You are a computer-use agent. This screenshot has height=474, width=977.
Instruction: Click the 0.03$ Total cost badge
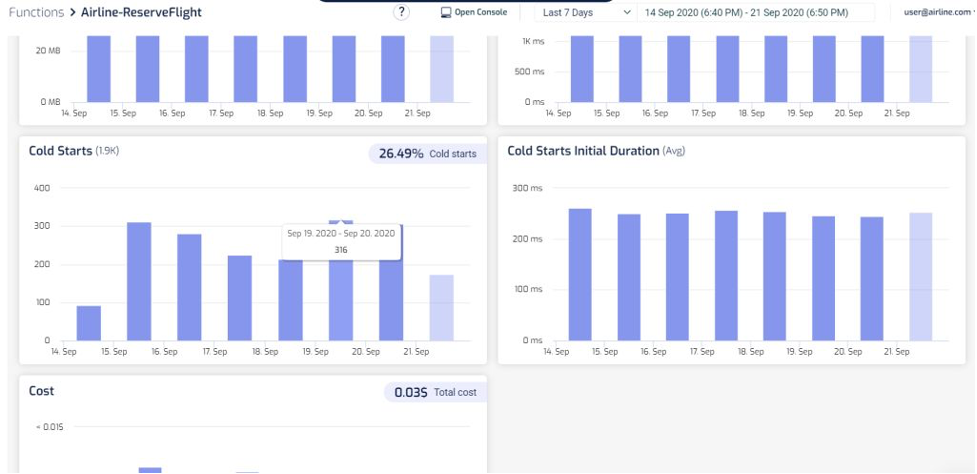click(435, 392)
